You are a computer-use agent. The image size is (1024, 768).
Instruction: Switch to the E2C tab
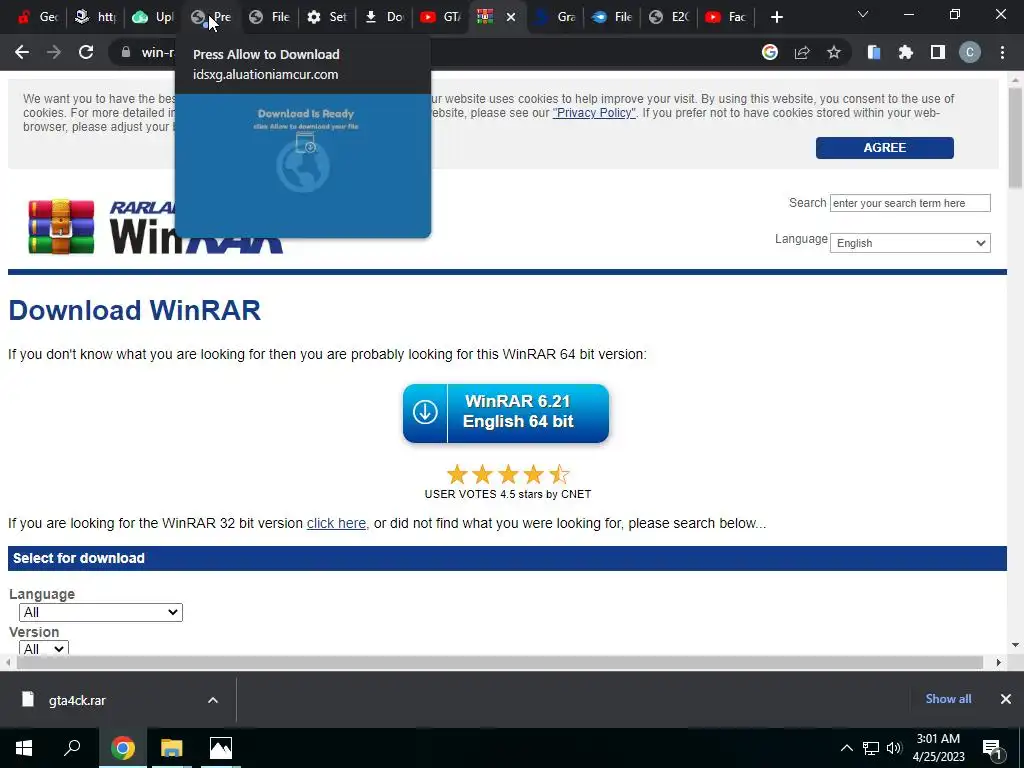point(669,17)
